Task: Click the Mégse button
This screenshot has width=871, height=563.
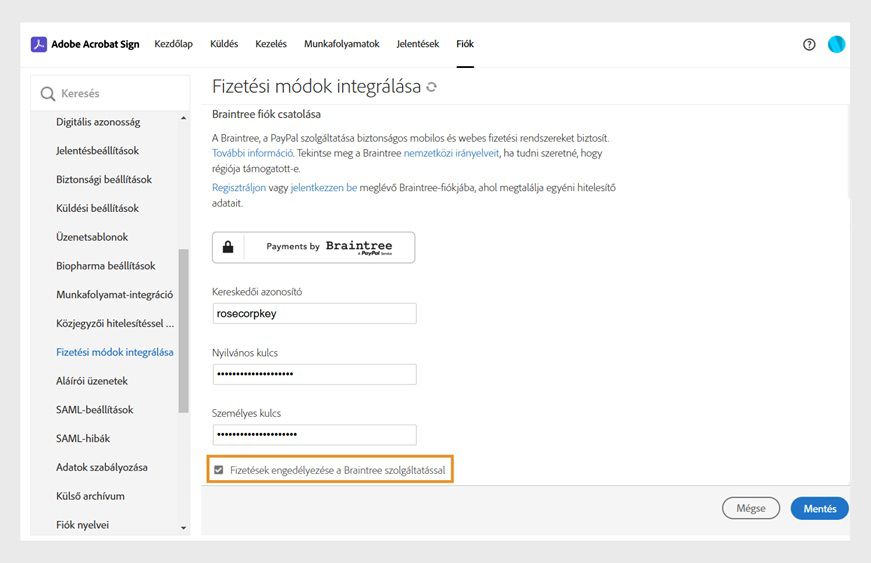Action: [751, 508]
